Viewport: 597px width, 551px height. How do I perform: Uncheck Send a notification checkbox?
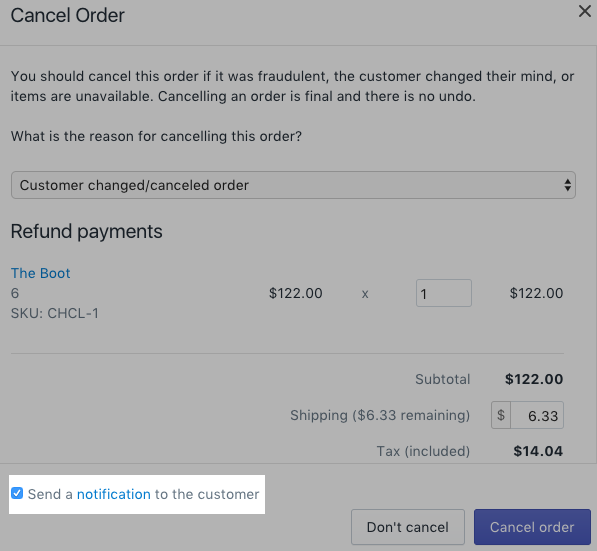[17, 493]
